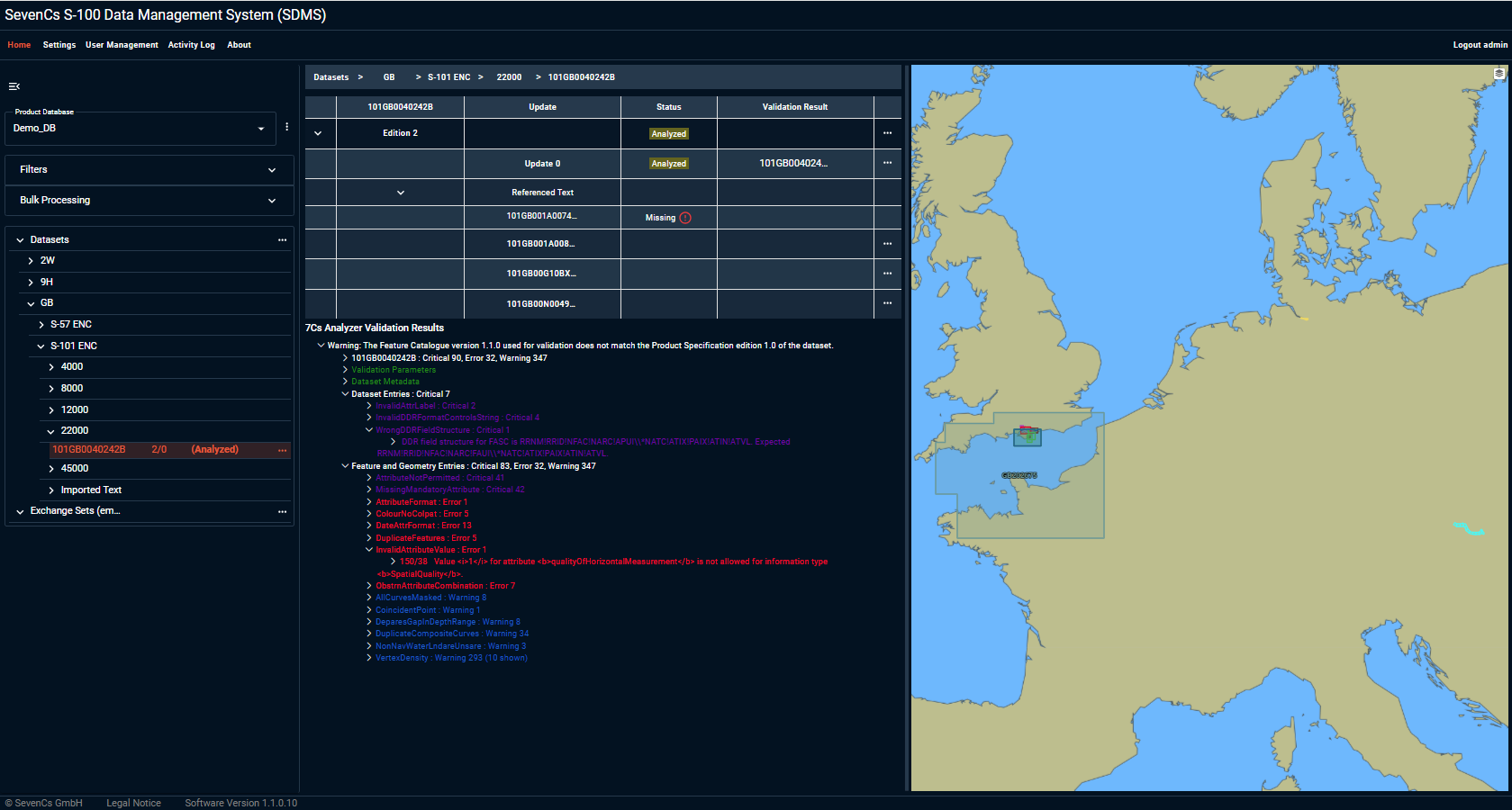Open more options for Edition 2 row
The width and height of the screenshot is (1512, 810).
pos(887,133)
